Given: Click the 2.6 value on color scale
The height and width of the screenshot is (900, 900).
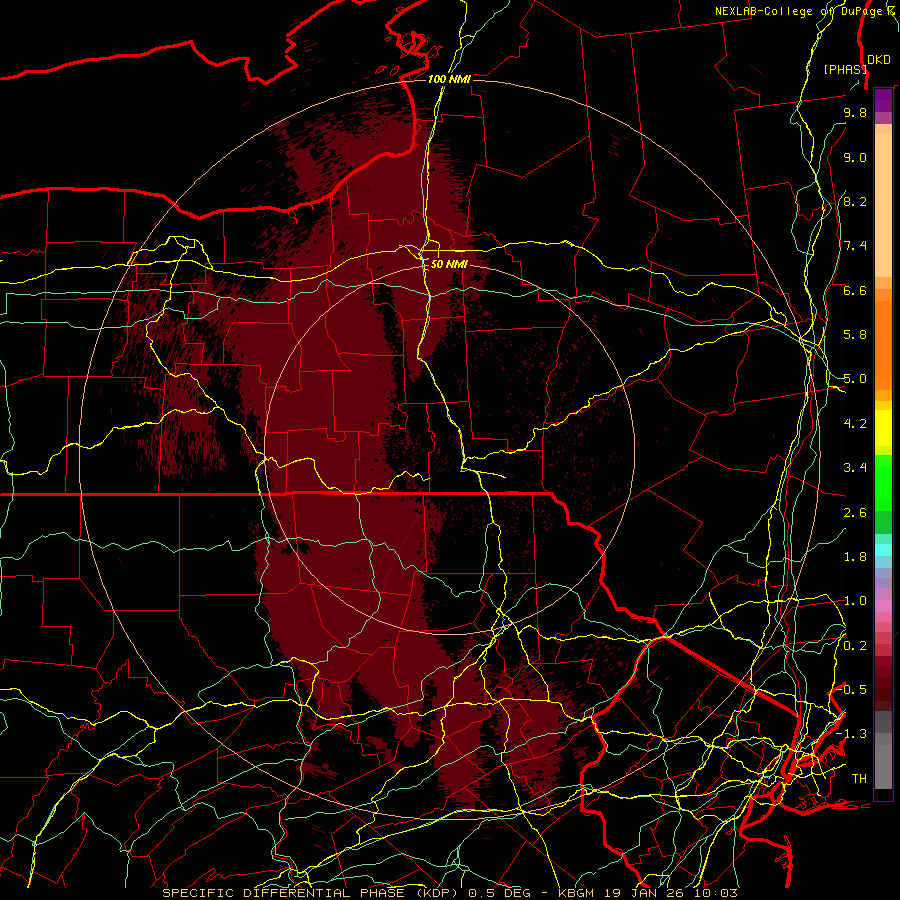Looking at the screenshot, I should (x=855, y=513).
